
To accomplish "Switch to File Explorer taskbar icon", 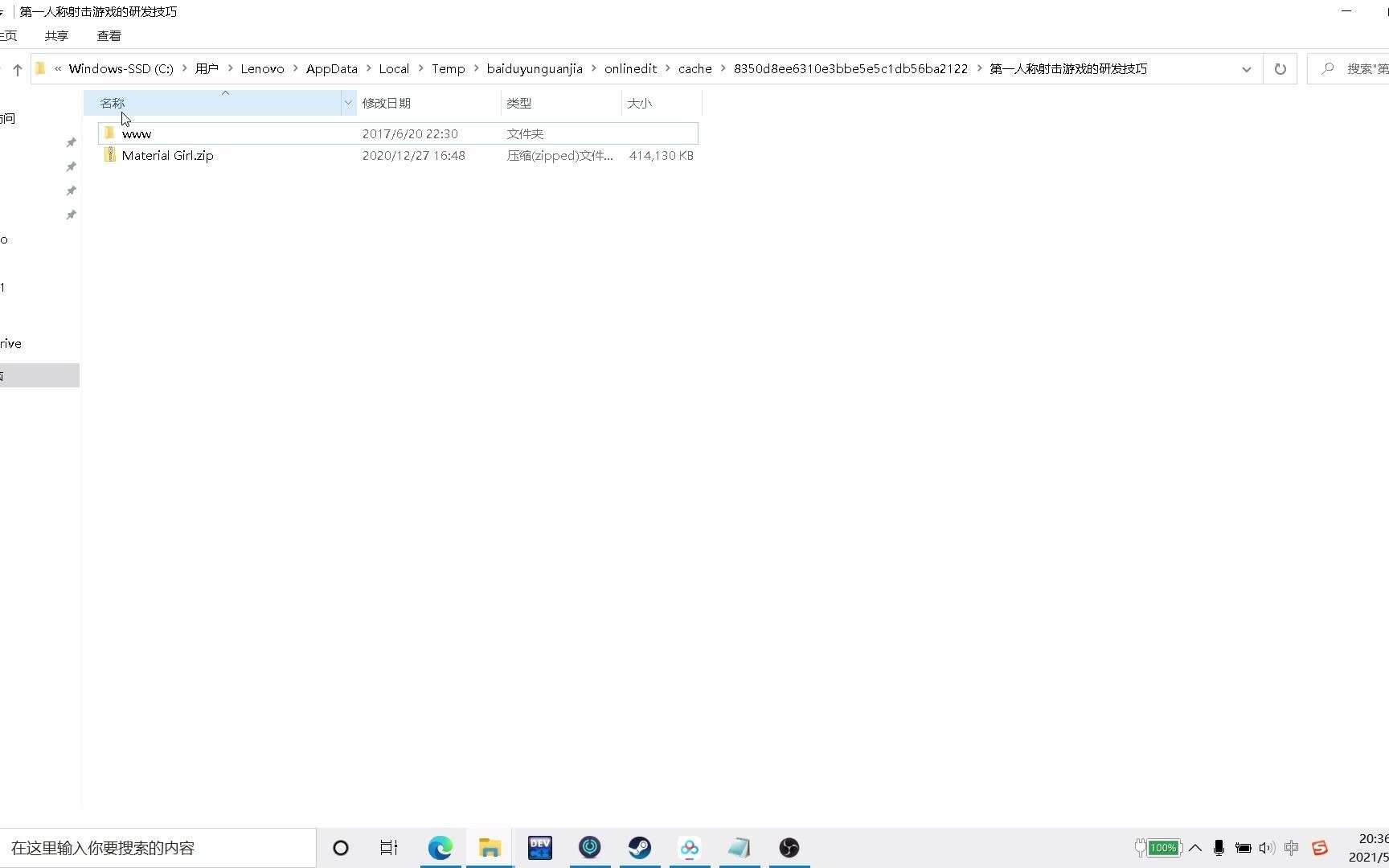I will (490, 848).
